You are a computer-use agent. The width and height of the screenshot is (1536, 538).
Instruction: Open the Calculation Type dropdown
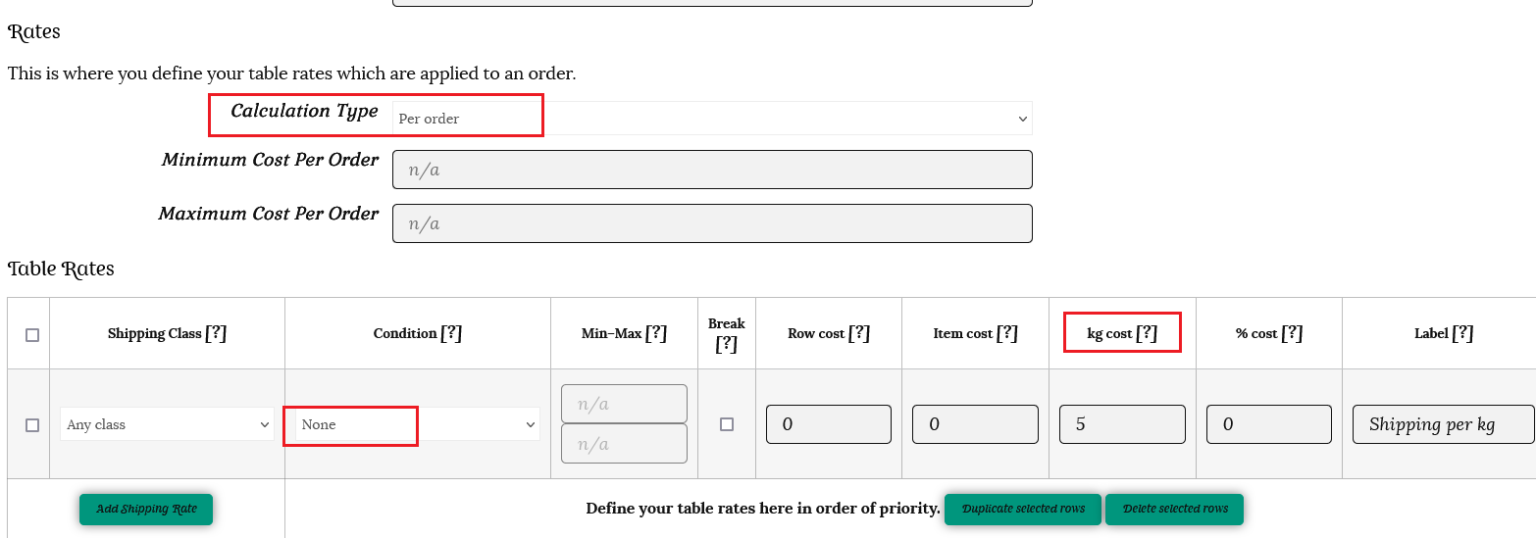tap(712, 118)
